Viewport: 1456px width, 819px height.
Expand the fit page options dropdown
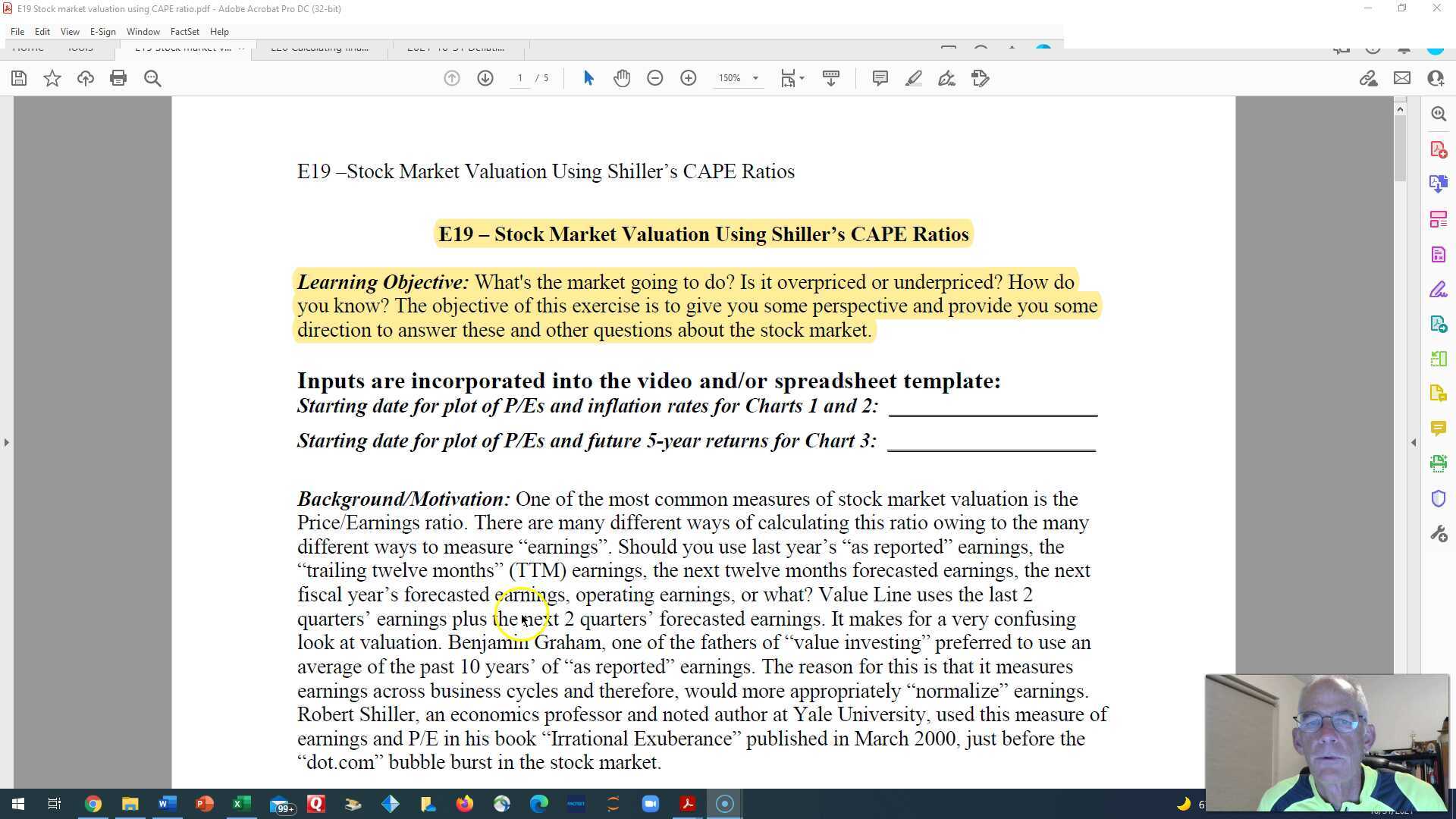coord(802,78)
